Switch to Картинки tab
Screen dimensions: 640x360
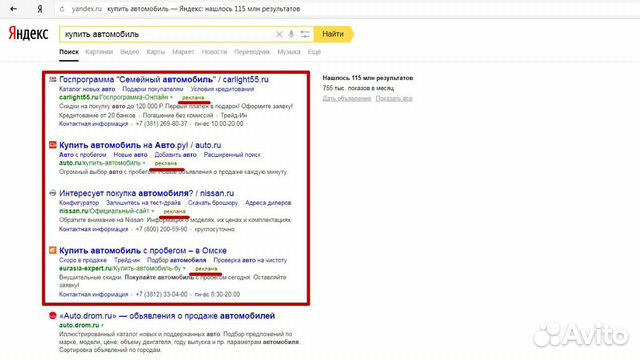click(99, 52)
